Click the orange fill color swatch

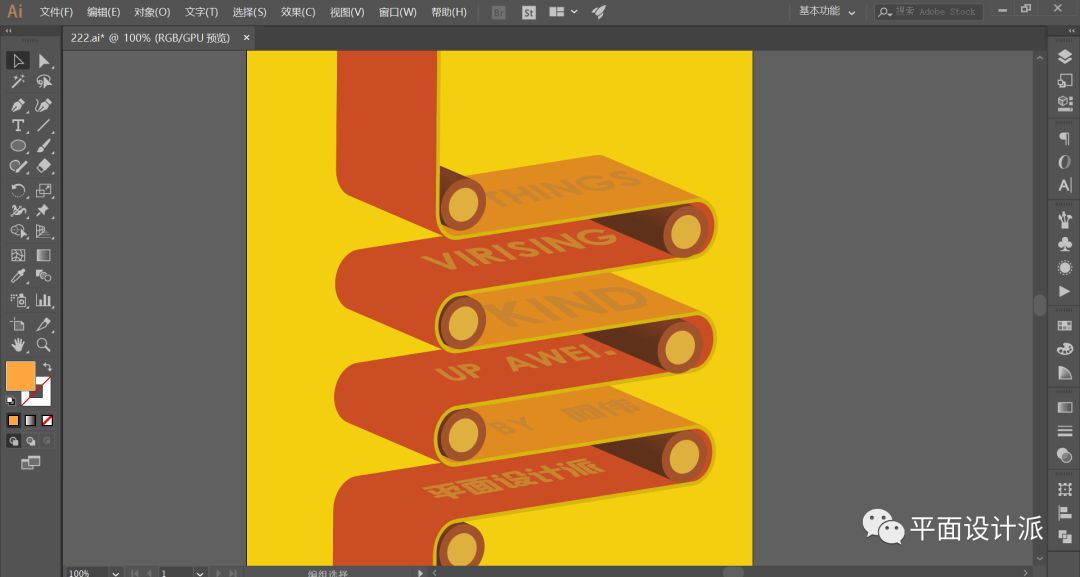pos(20,376)
